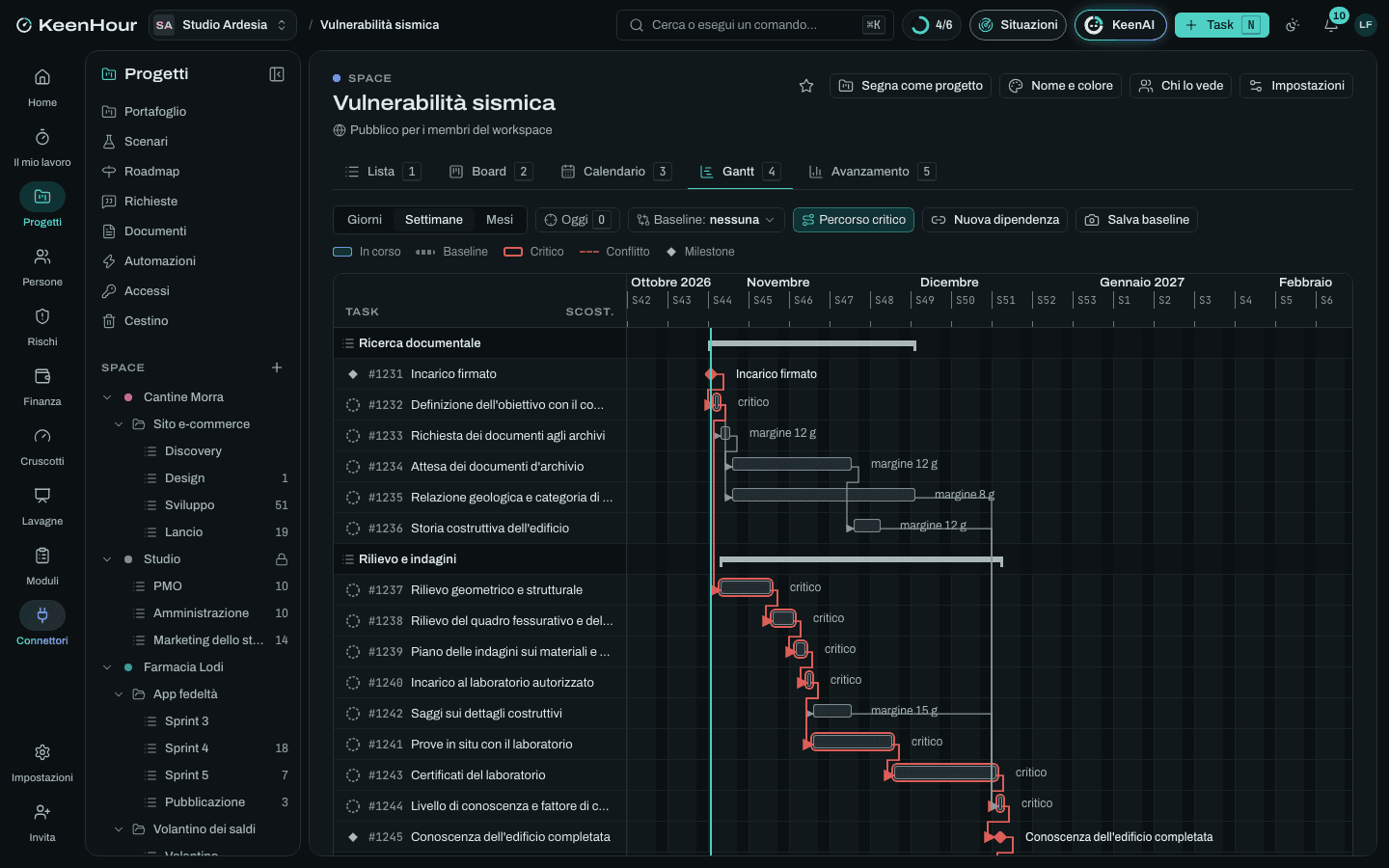Open the Persone section
The image size is (1389, 868).
[42, 266]
